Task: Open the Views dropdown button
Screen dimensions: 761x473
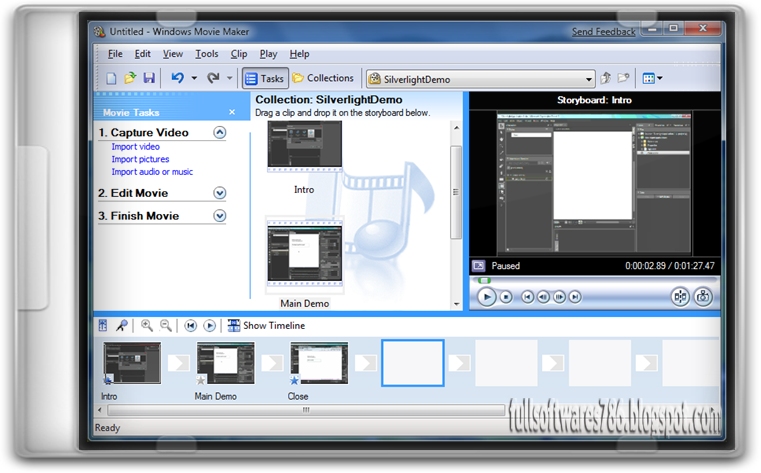Action: click(x=652, y=78)
